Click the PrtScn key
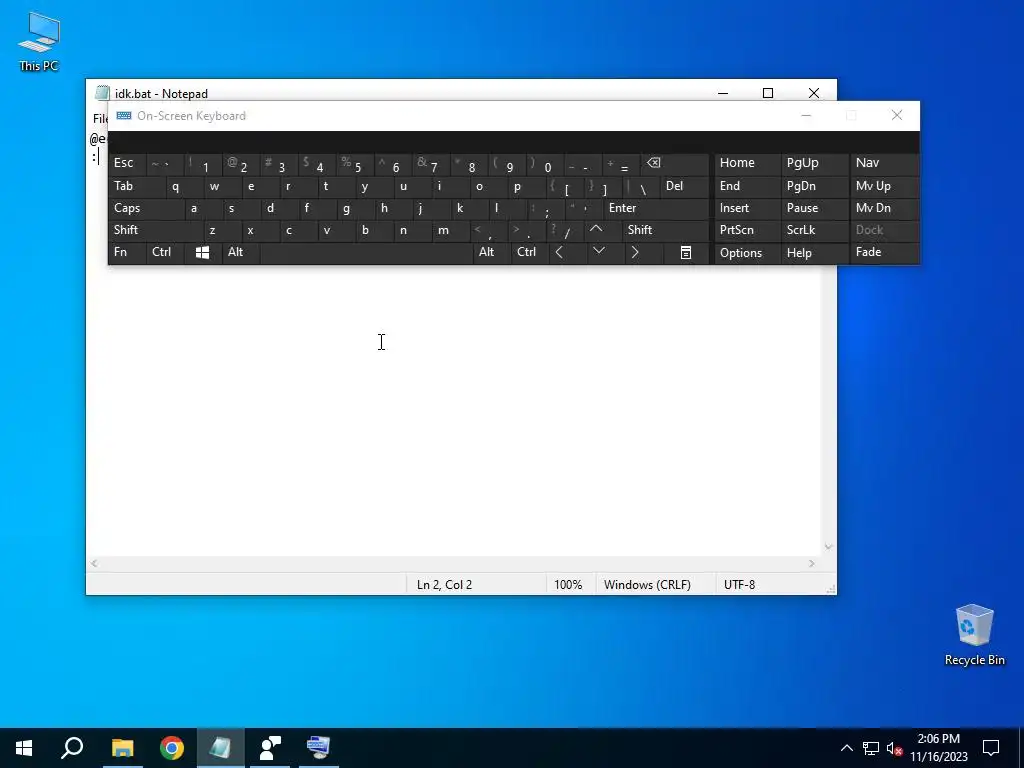 tap(747, 230)
